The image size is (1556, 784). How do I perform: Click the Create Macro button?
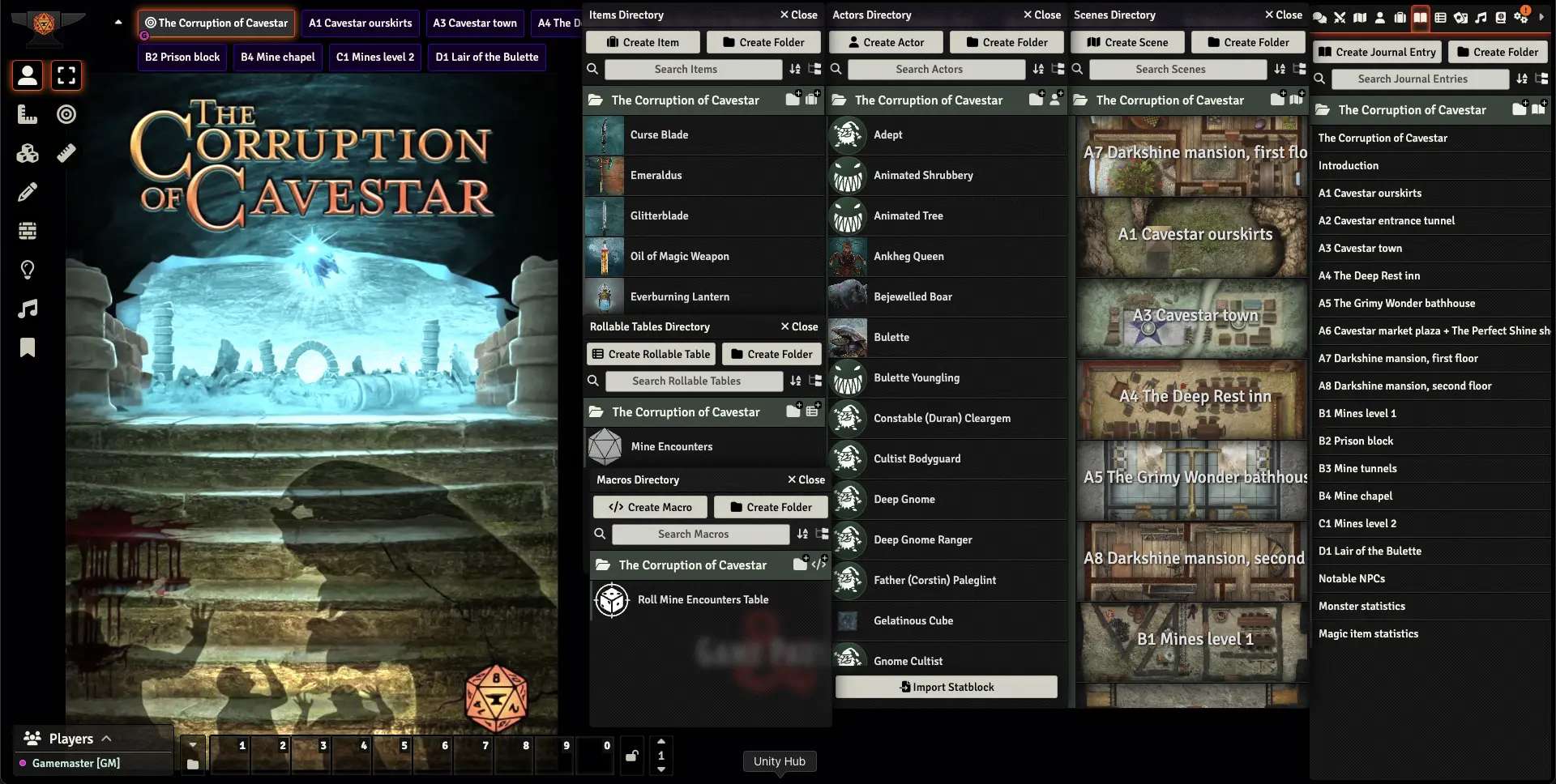650,507
